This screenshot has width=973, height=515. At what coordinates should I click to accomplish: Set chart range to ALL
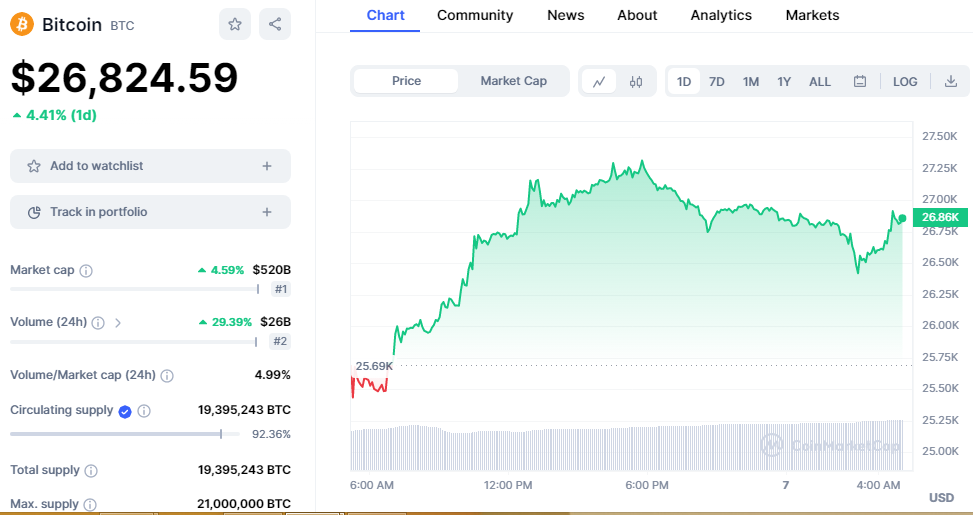tap(820, 81)
